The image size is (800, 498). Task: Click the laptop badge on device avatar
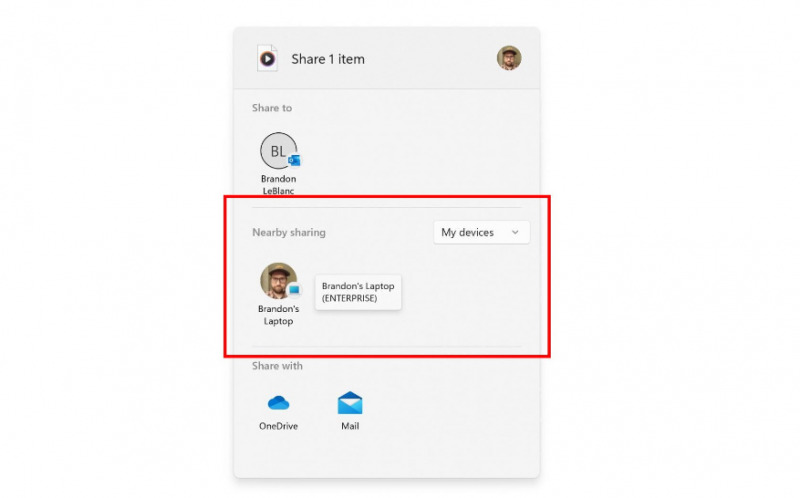(x=294, y=290)
